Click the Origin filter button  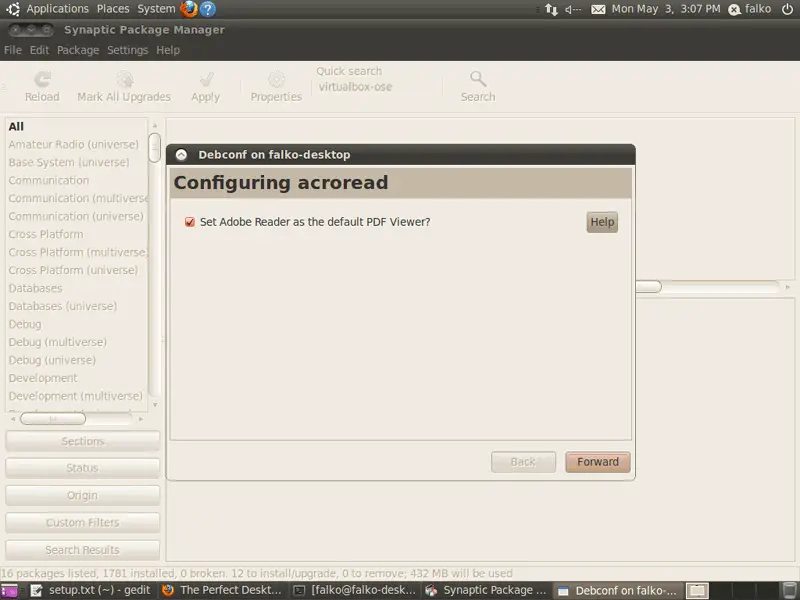pyautogui.click(x=83, y=495)
